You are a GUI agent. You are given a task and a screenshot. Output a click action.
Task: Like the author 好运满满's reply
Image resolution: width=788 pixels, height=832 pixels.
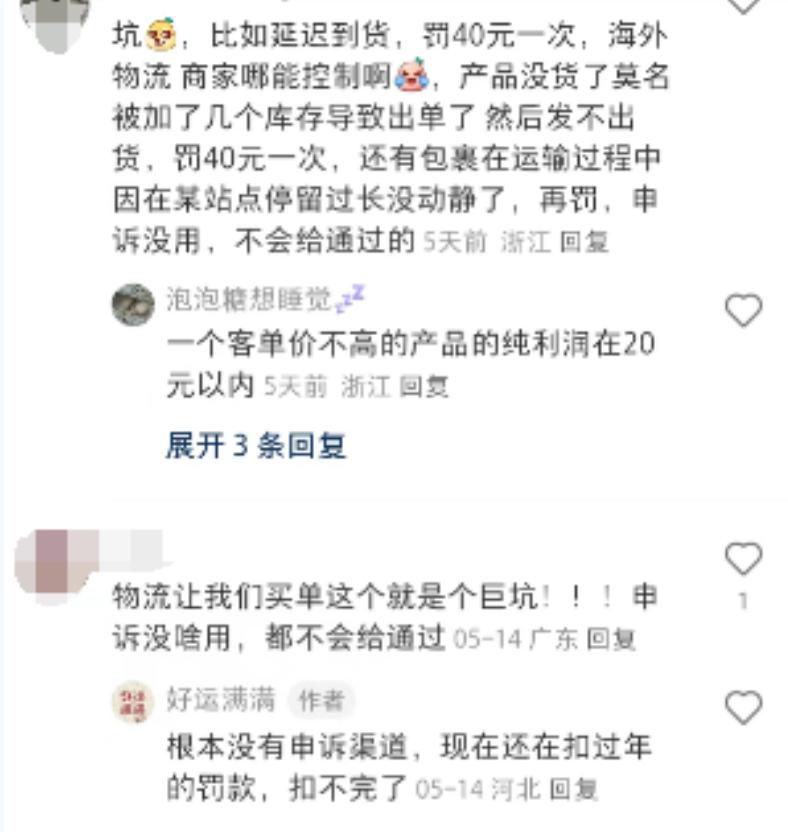pyautogui.click(x=743, y=707)
